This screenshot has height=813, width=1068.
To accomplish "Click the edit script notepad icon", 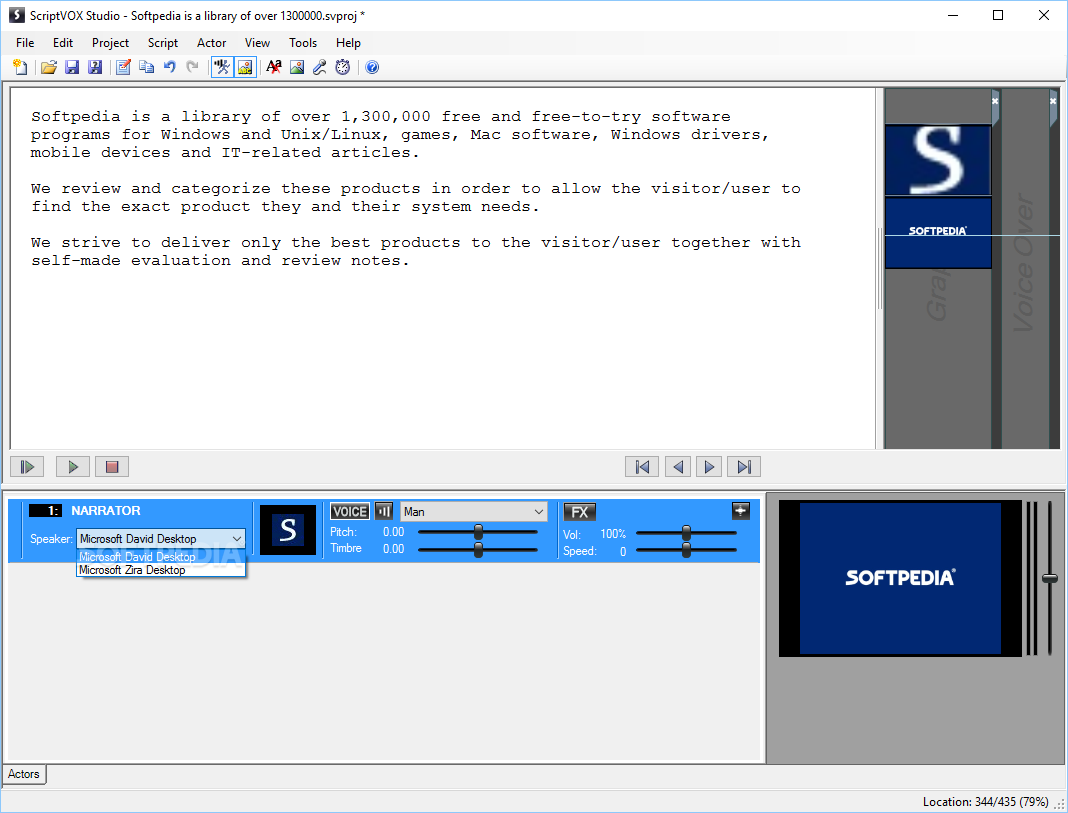I will point(123,67).
